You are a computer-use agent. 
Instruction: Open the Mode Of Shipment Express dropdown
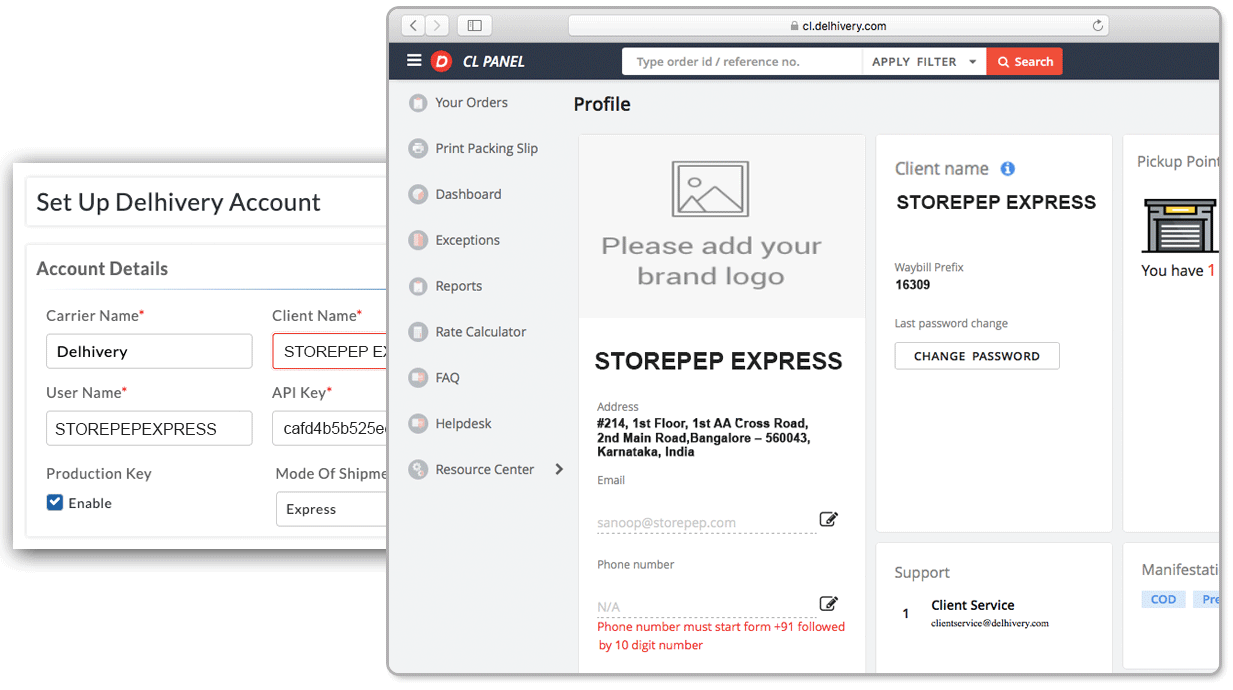pos(331,509)
